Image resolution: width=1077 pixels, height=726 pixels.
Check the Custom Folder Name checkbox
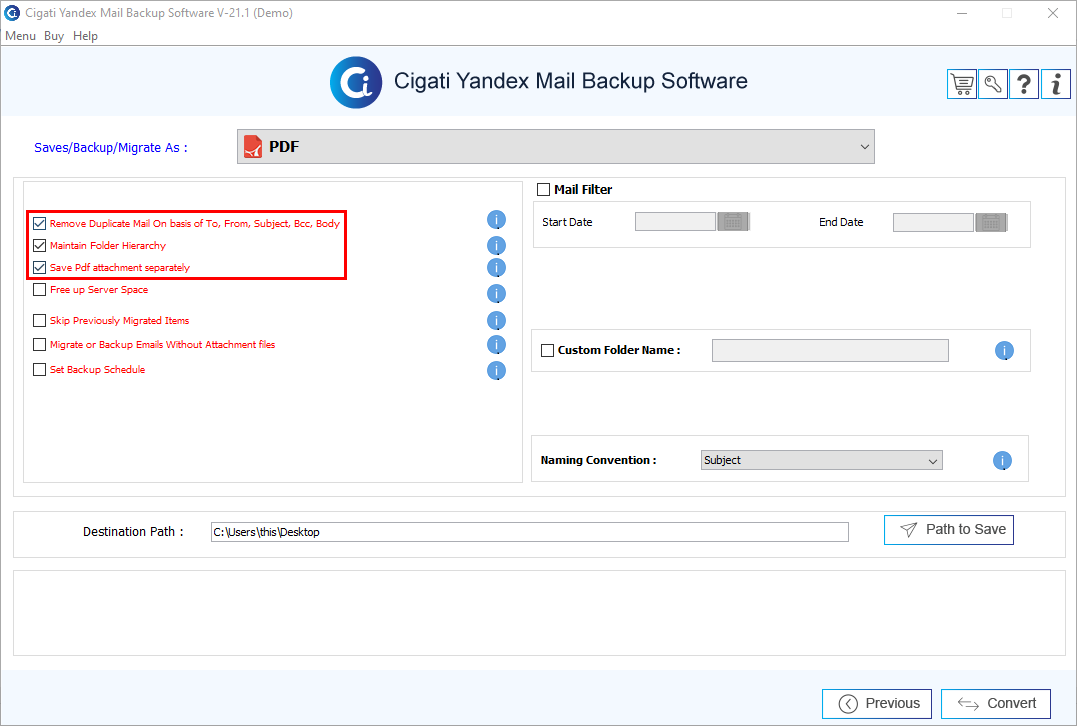coord(547,350)
